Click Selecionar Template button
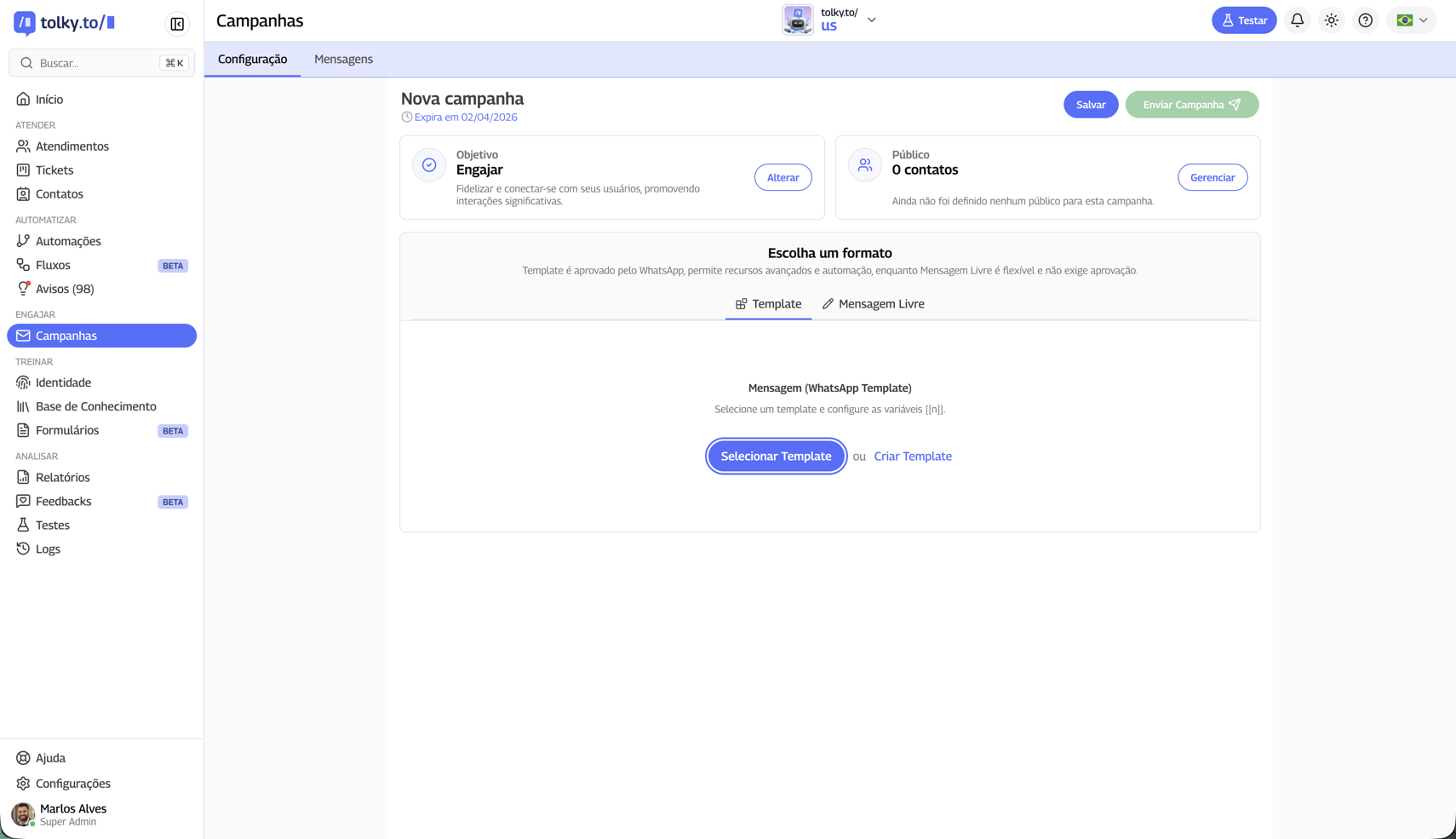Viewport: 1456px width, 839px height. tap(776, 456)
